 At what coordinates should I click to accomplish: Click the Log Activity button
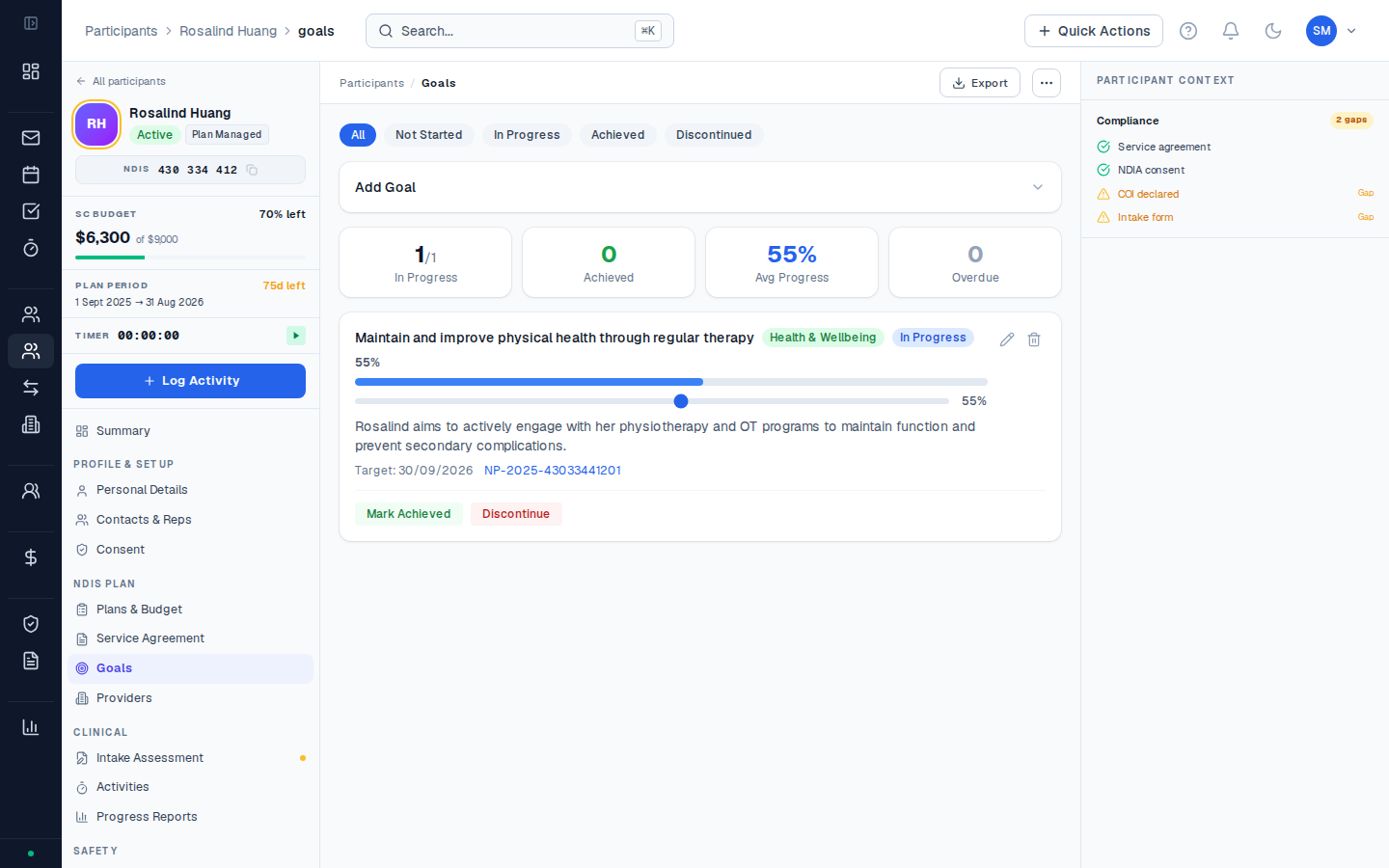tap(190, 381)
